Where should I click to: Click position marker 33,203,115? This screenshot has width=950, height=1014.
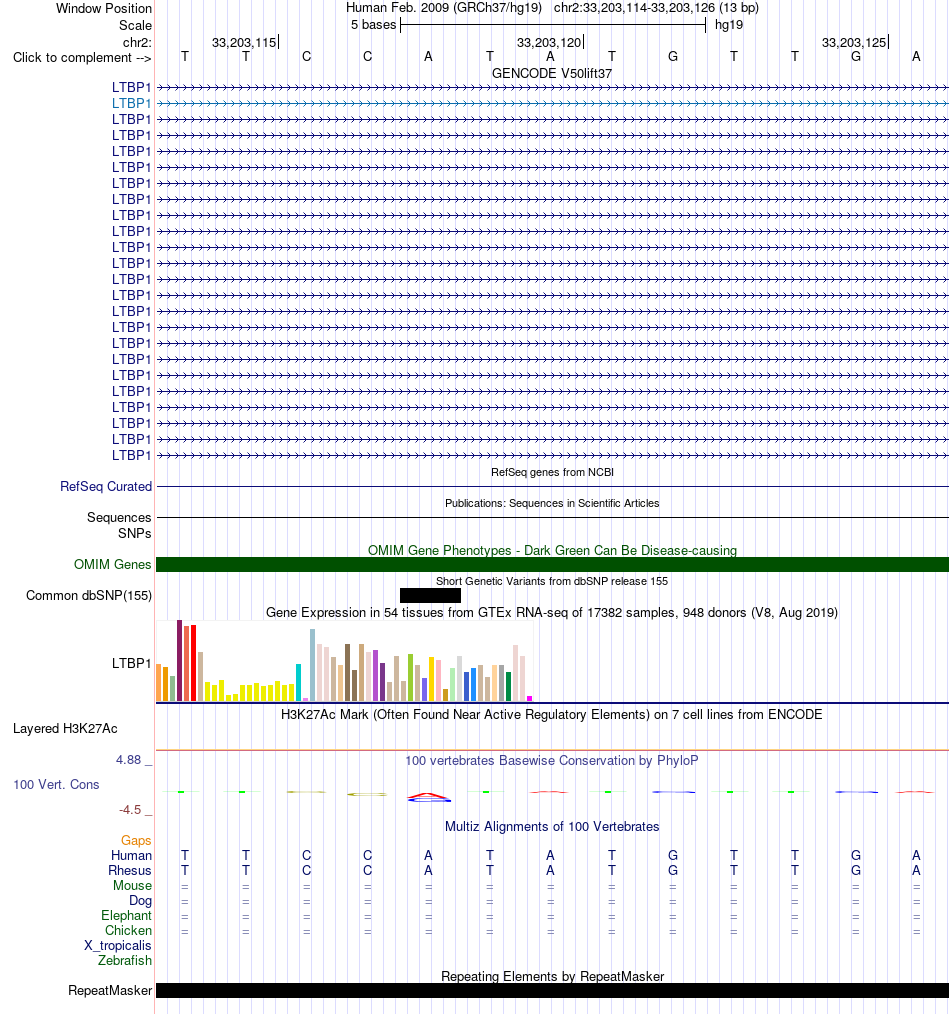click(x=244, y=43)
